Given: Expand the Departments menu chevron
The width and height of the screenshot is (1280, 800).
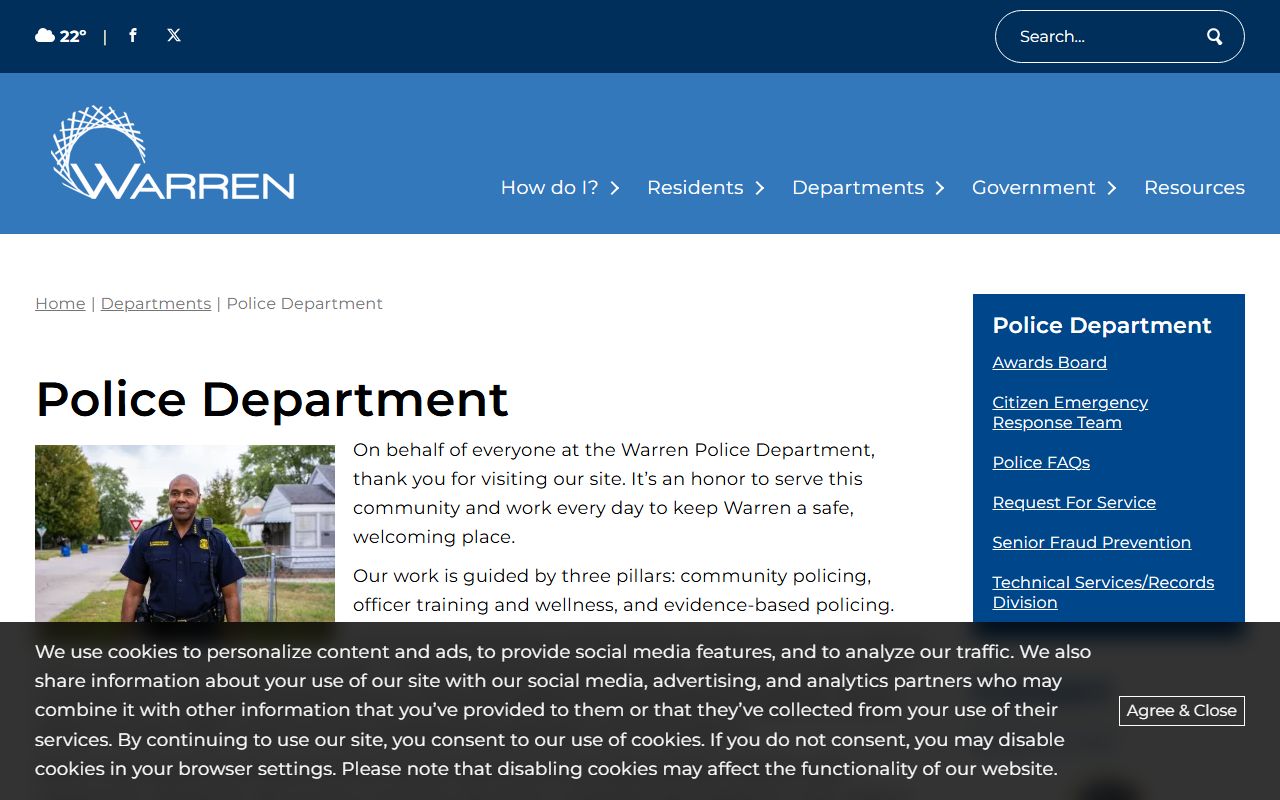Looking at the screenshot, I should pyautogui.click(x=939, y=188).
